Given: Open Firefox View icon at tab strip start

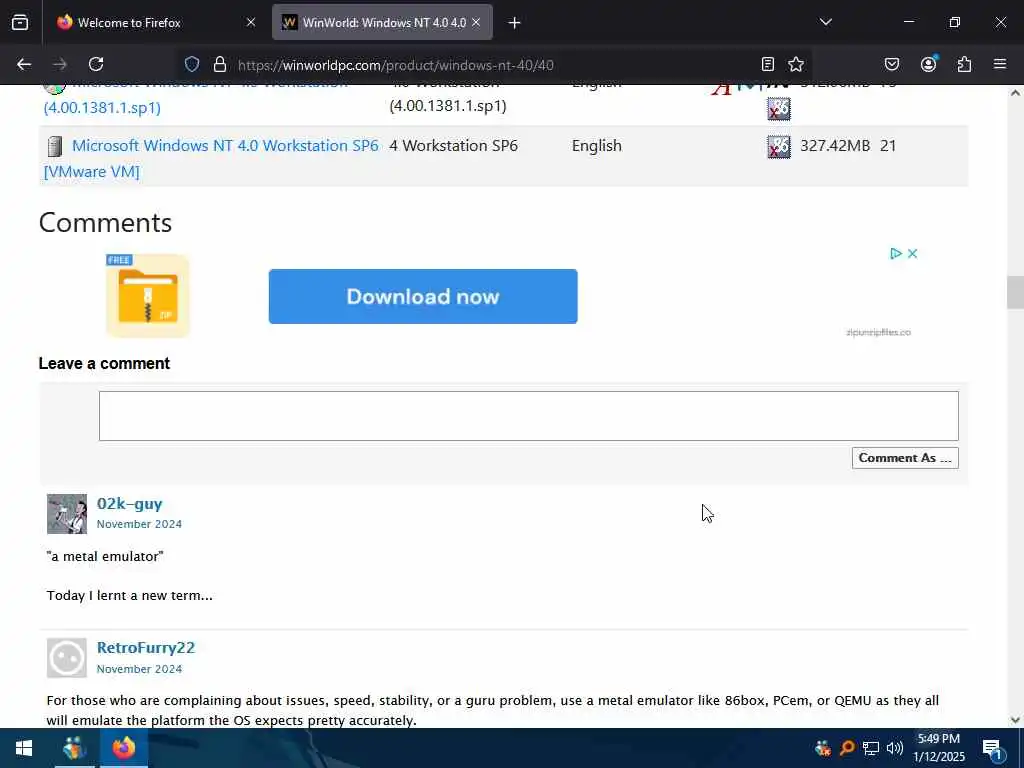Looking at the screenshot, I should (20, 22).
